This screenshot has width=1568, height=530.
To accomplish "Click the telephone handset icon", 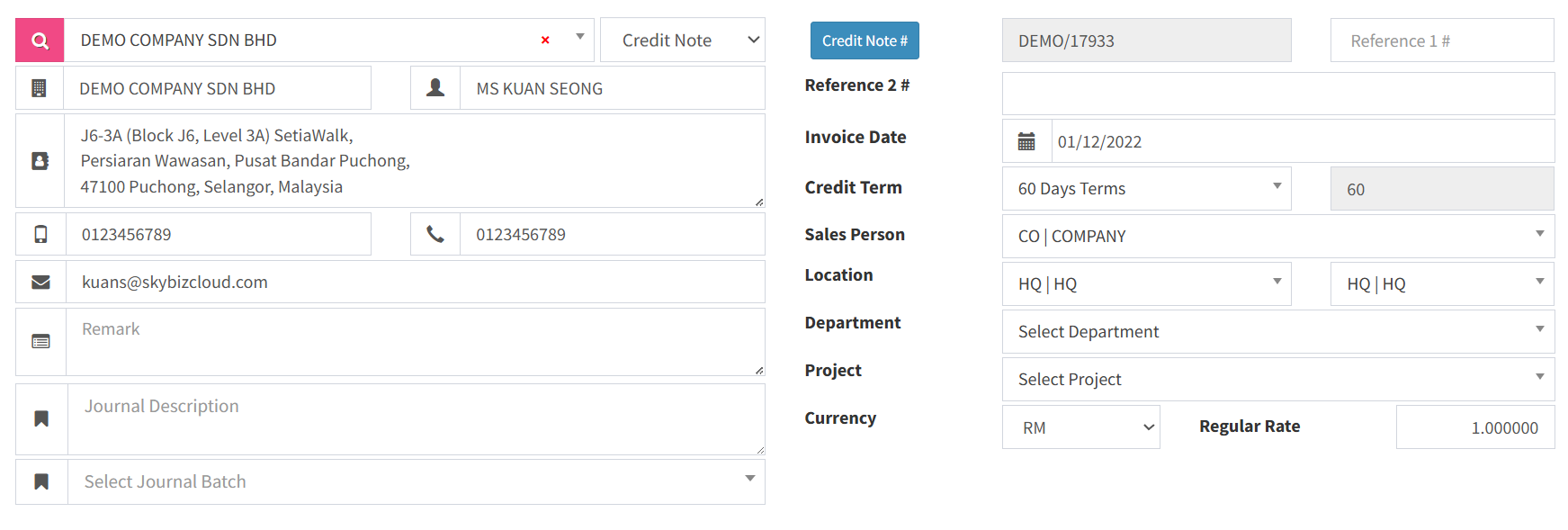I will (435, 235).
